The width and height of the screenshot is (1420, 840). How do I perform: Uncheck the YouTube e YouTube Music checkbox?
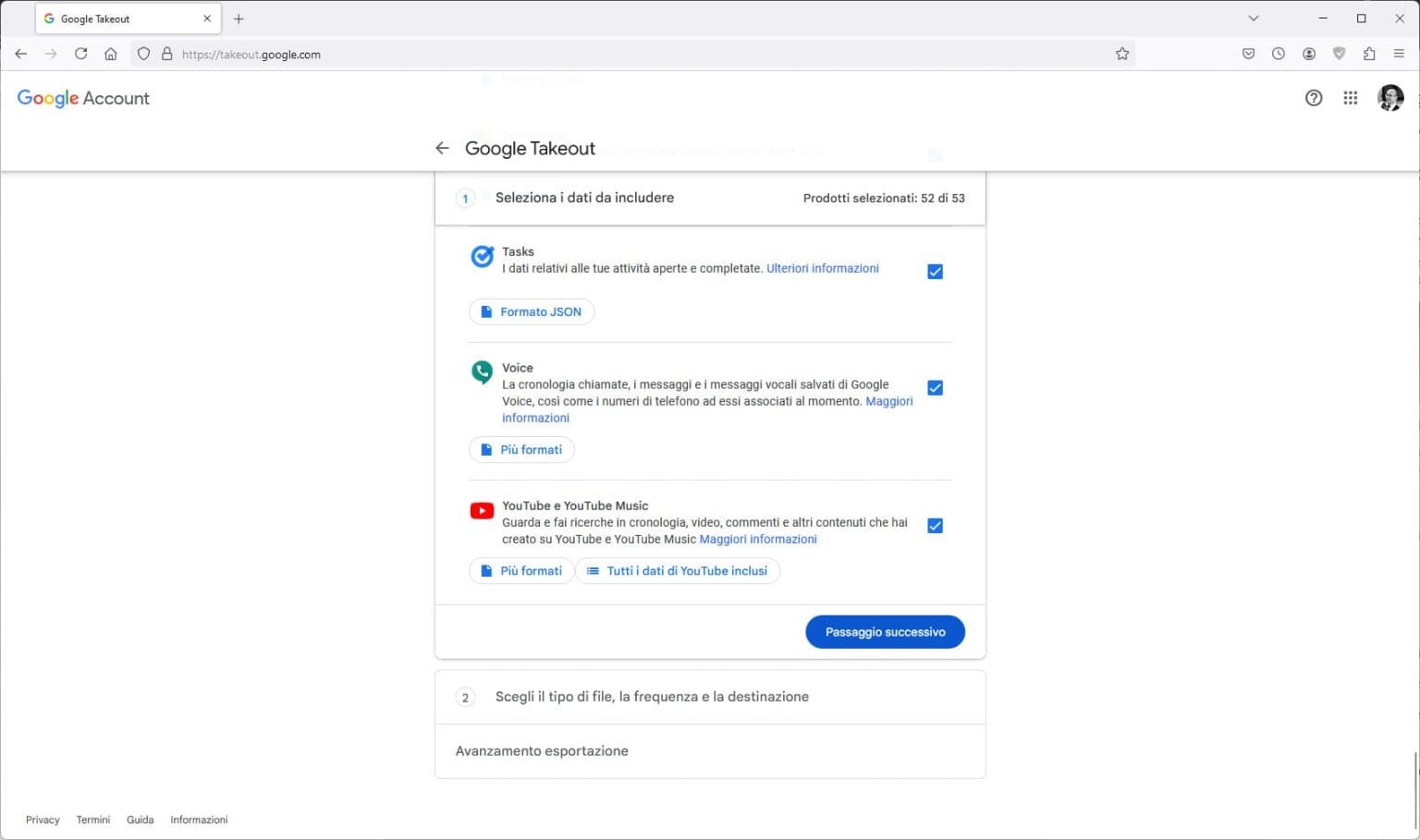point(935,526)
